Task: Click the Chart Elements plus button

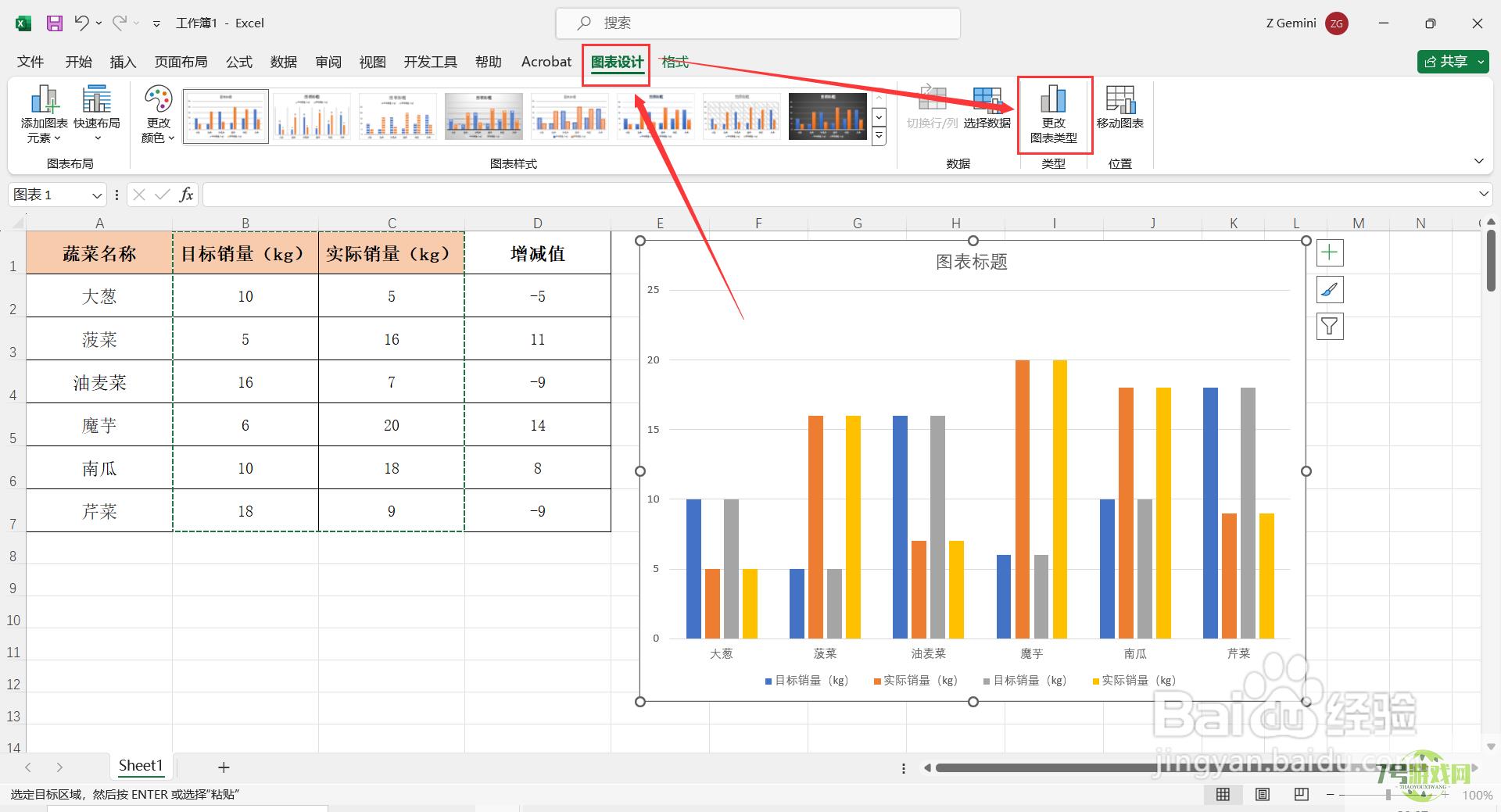Action: pyautogui.click(x=1330, y=252)
